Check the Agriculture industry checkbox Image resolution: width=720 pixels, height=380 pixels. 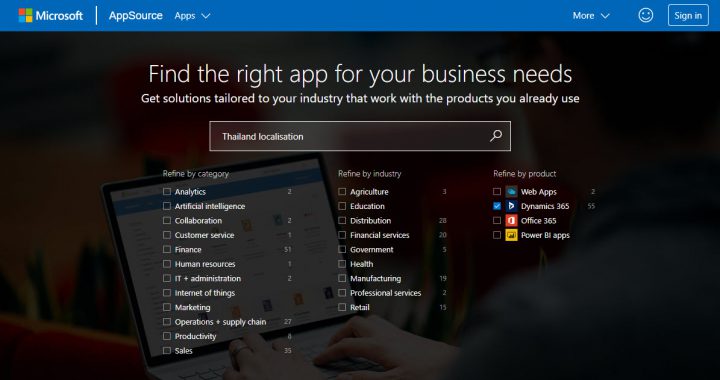click(342, 191)
